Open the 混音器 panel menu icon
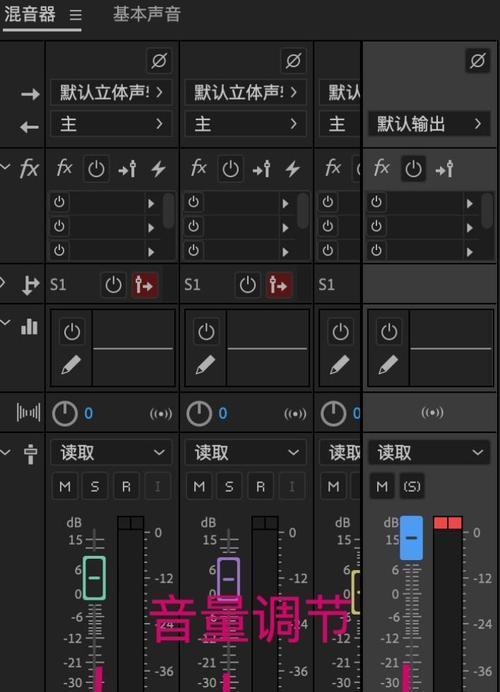500x692 pixels. (76, 15)
